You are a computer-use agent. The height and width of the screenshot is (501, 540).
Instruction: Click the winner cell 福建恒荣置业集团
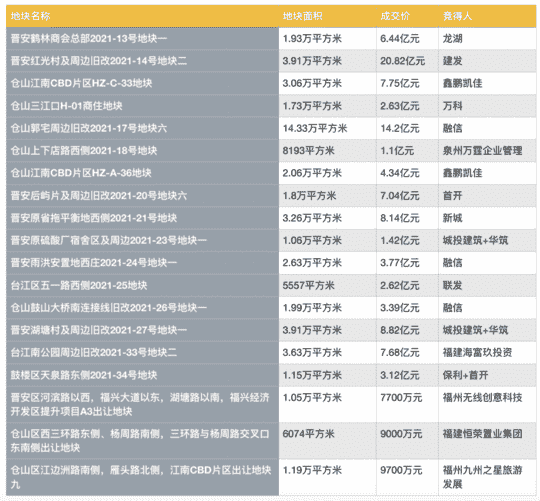click(487, 441)
